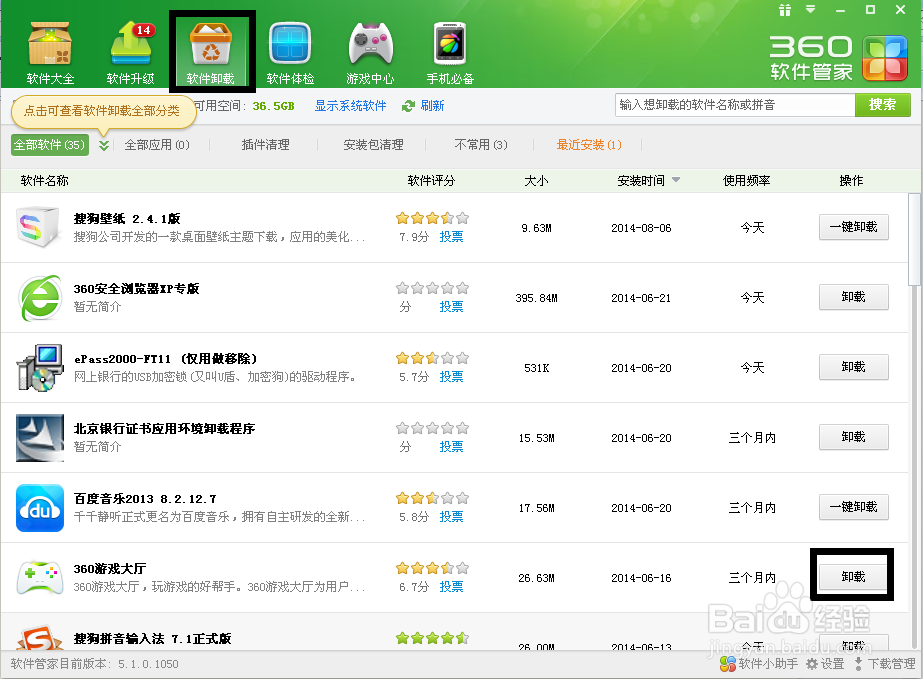Switch to 不常用 (3) tab
923x679 pixels.
(481, 145)
